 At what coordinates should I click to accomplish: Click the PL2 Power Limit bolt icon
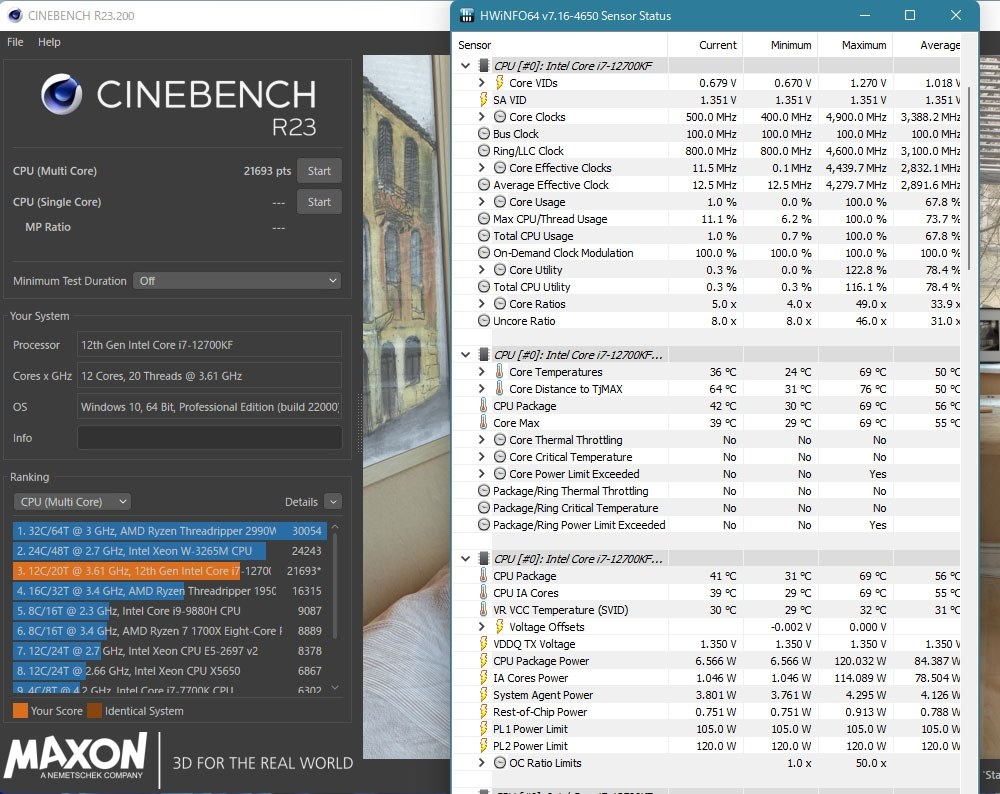pos(484,746)
